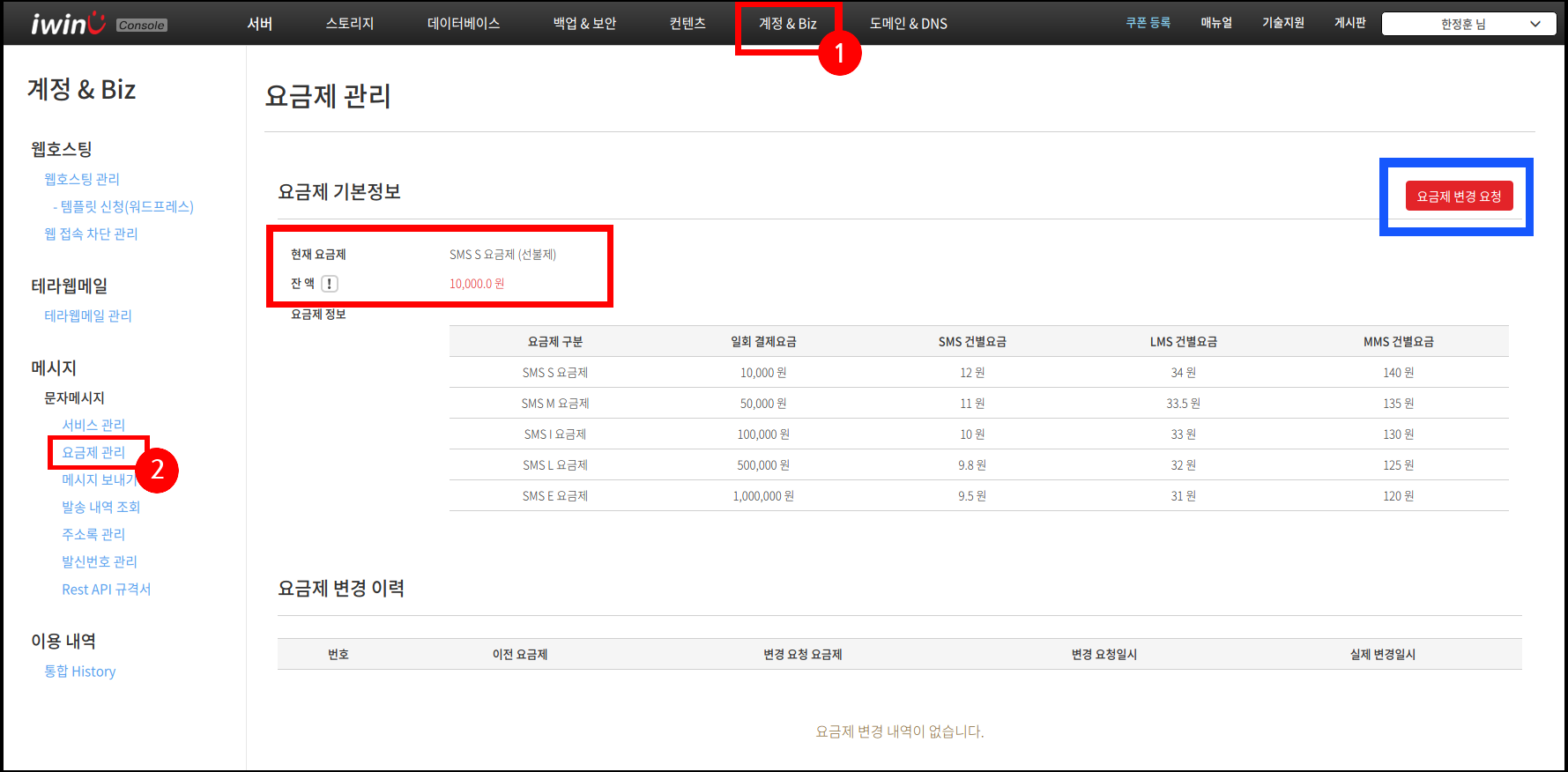Click the LMS 건별요금 column header
This screenshot has width=1568, height=772.
pos(1184,342)
